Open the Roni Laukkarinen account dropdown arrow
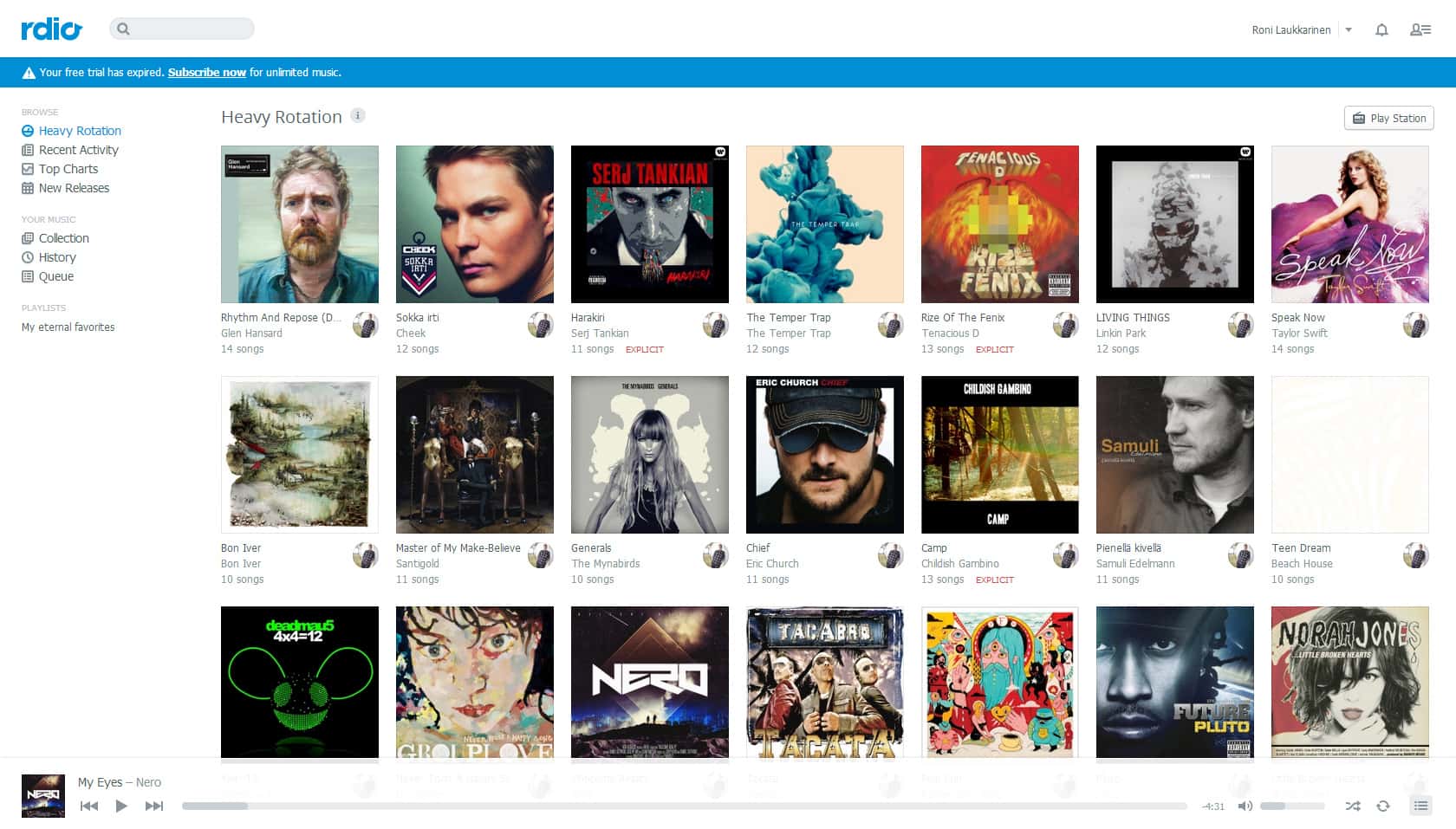1456x829 pixels. pyautogui.click(x=1349, y=29)
